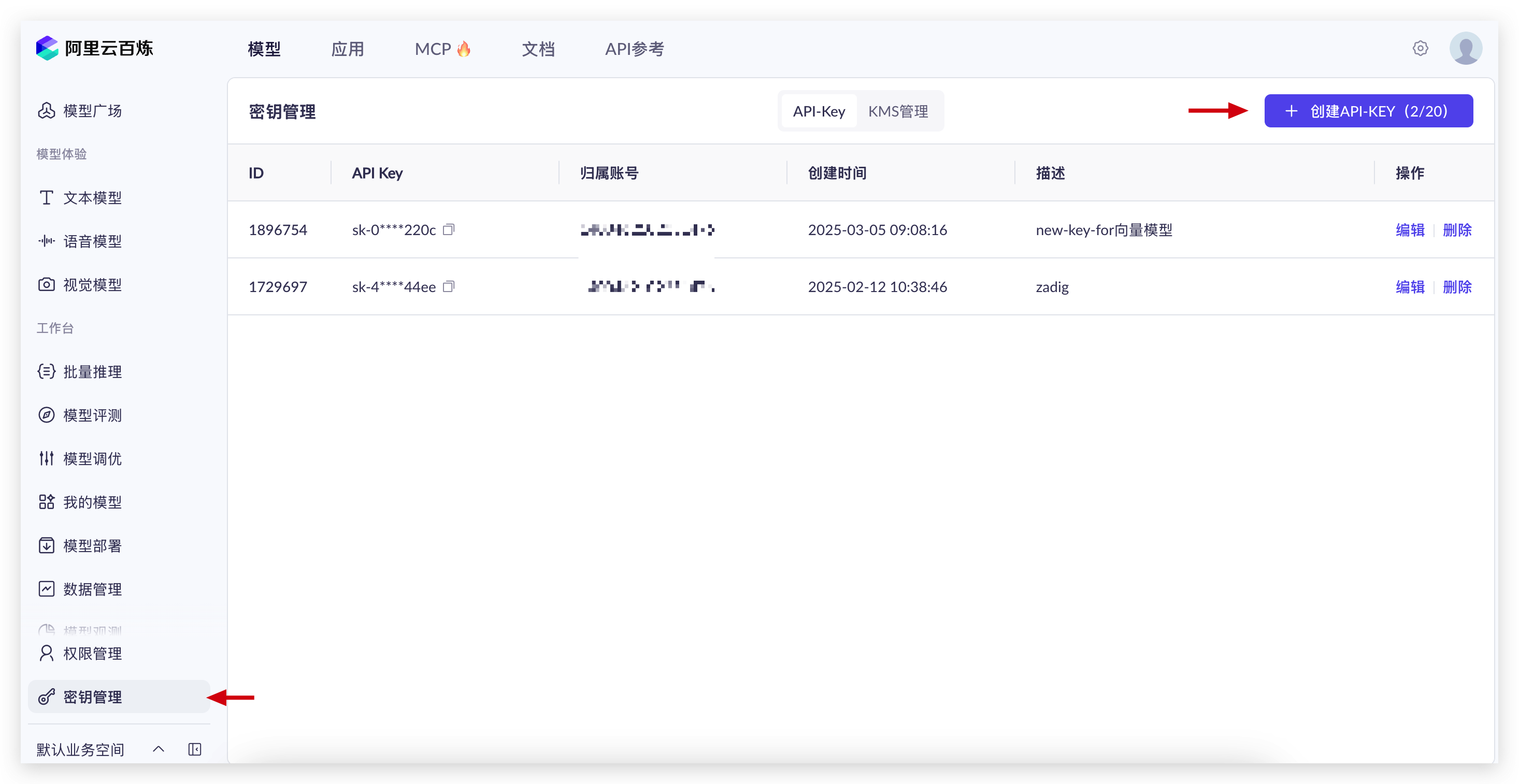Screen dimensions: 1519x784
Task: Open 模型部署 from the sidebar
Action: pos(92,545)
